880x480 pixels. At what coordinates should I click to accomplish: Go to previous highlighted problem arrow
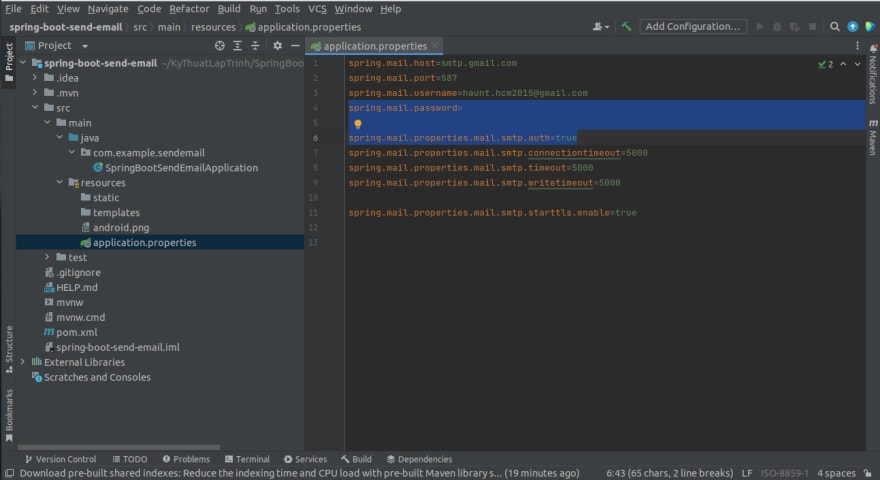point(843,64)
